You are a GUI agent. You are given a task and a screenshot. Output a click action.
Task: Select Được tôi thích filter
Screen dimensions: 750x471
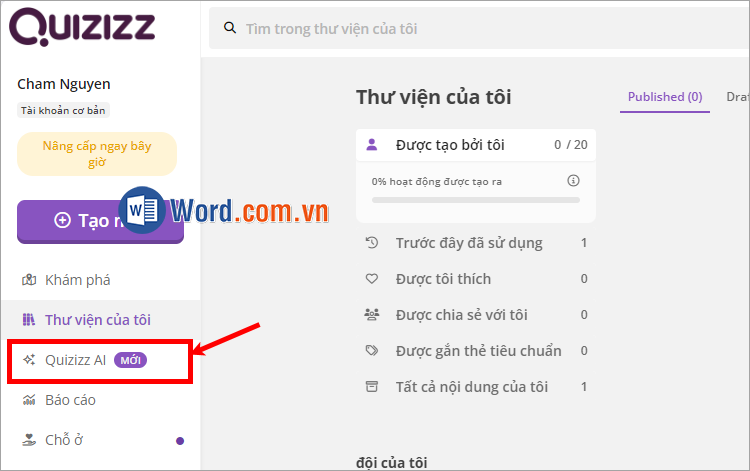click(476, 279)
